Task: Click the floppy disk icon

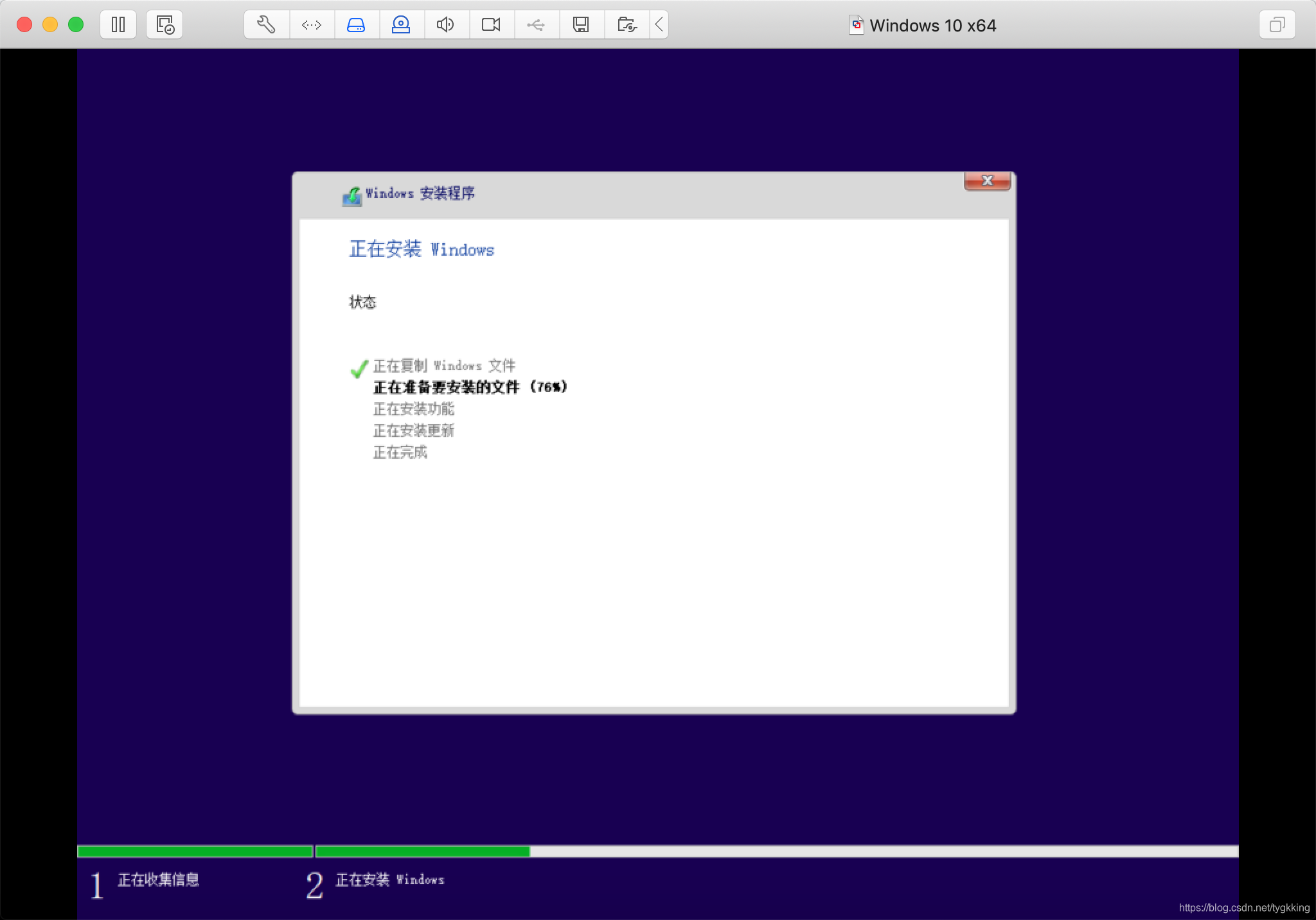Action: (x=581, y=25)
